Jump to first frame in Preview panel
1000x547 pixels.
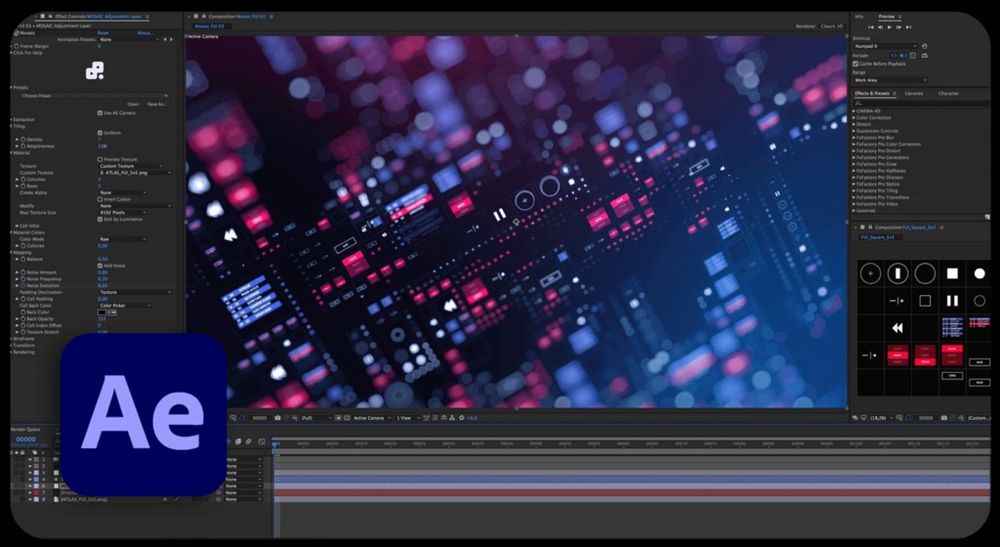coord(871,27)
